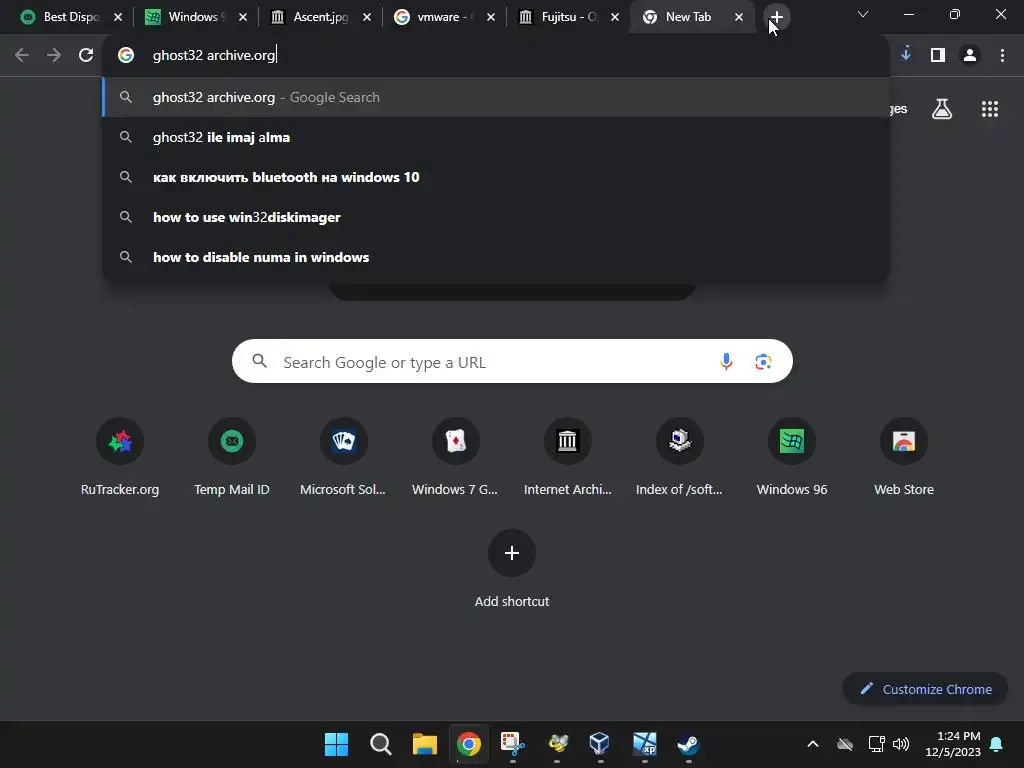Open Temp Mail ID shortcut

click(x=231, y=457)
